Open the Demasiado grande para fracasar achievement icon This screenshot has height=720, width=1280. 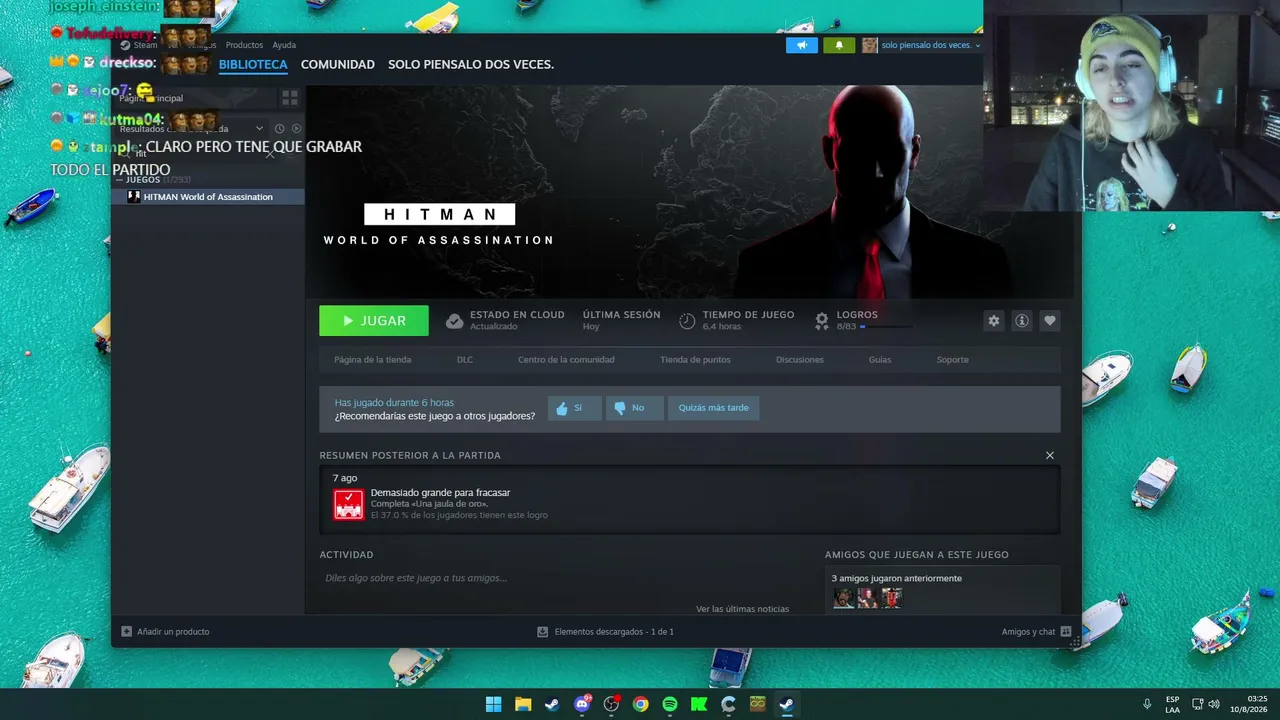coord(349,504)
